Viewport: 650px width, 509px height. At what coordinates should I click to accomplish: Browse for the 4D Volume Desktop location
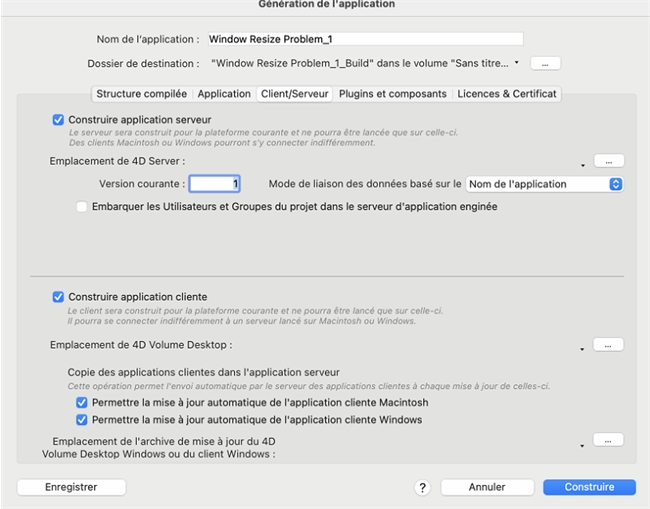coord(608,345)
